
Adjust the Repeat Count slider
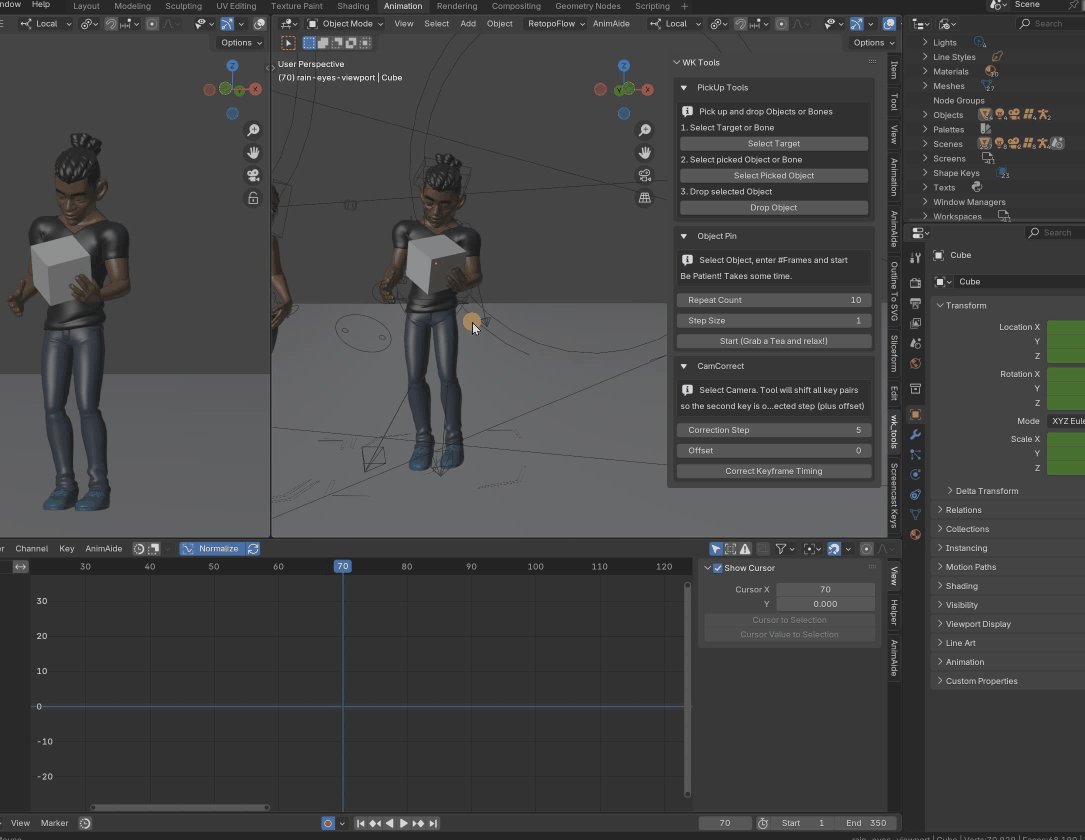773,299
